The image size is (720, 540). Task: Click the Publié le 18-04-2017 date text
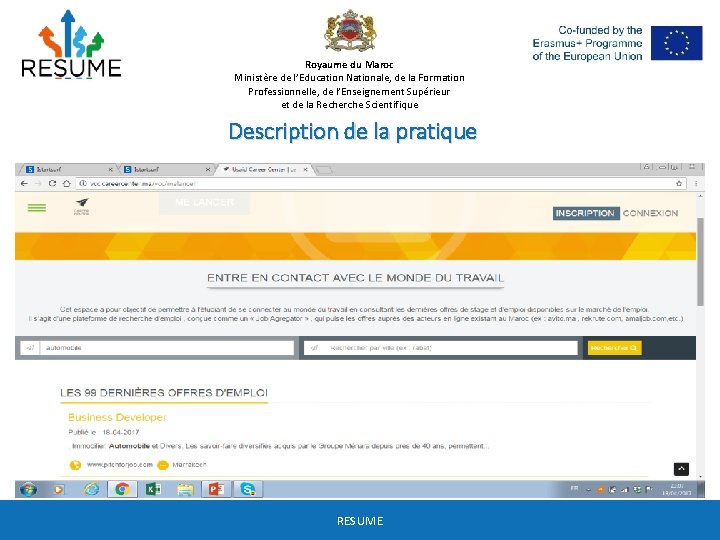104,432
